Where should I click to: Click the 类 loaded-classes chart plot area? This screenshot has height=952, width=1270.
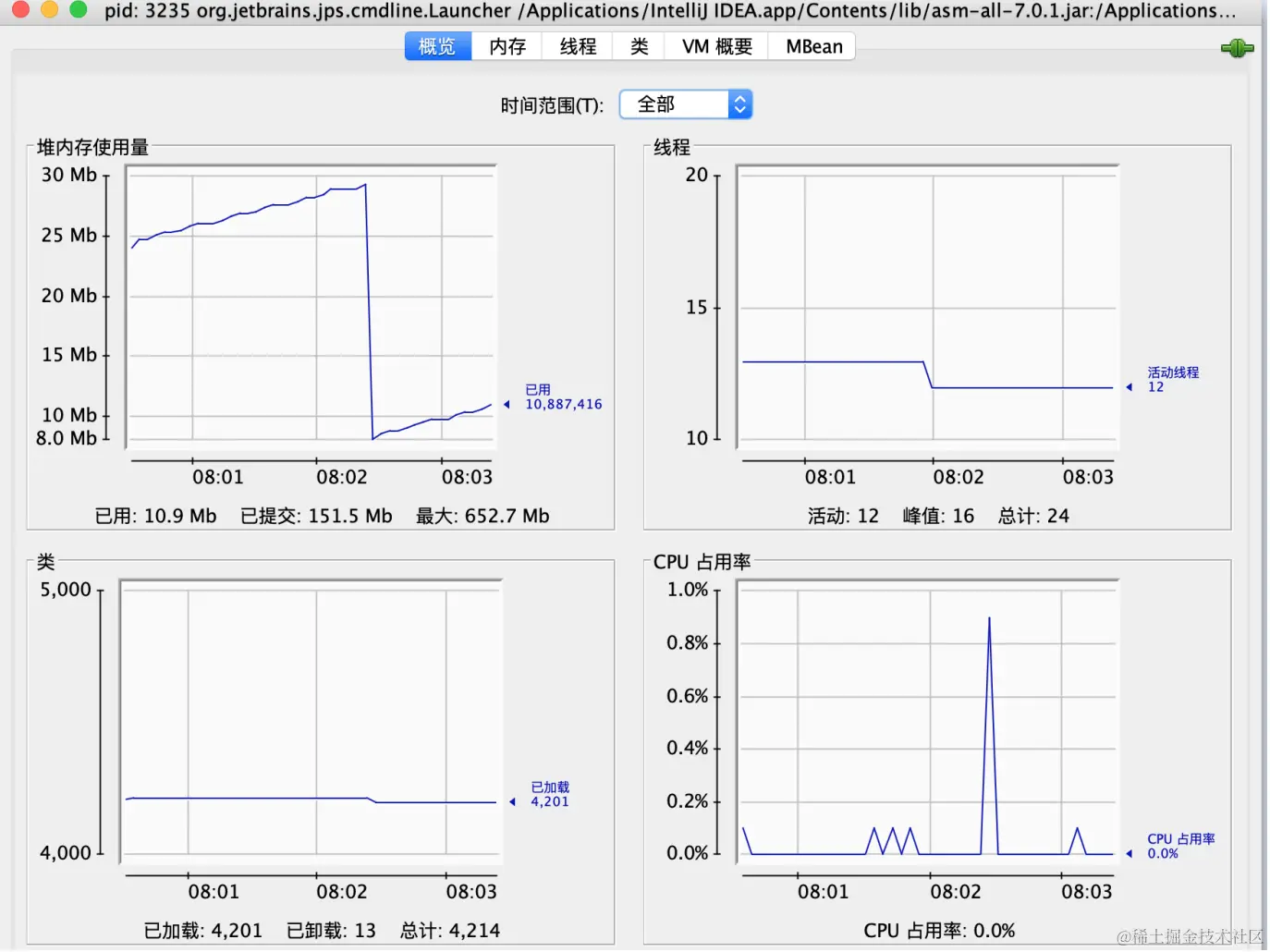[x=311, y=723]
